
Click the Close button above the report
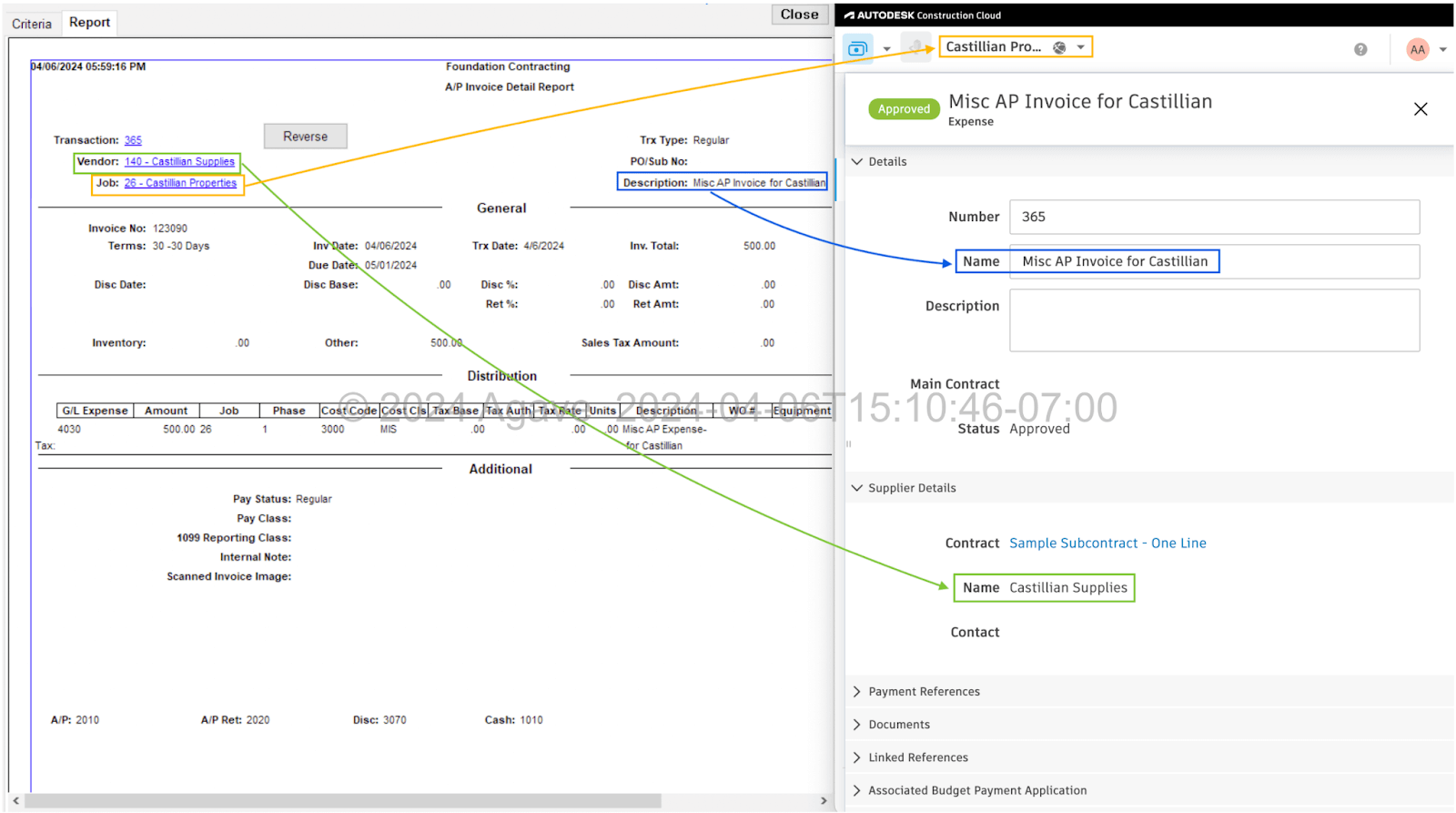[x=799, y=14]
